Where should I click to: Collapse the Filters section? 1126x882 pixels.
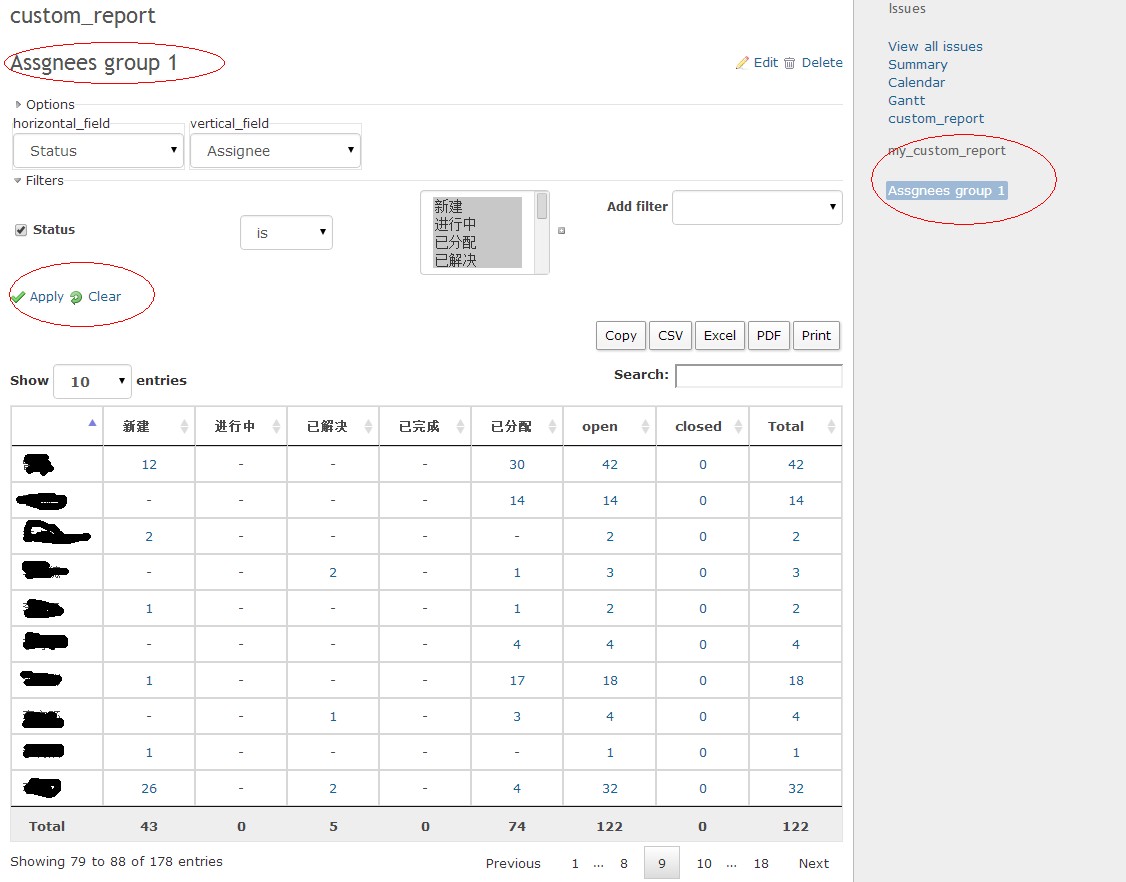click(19, 181)
